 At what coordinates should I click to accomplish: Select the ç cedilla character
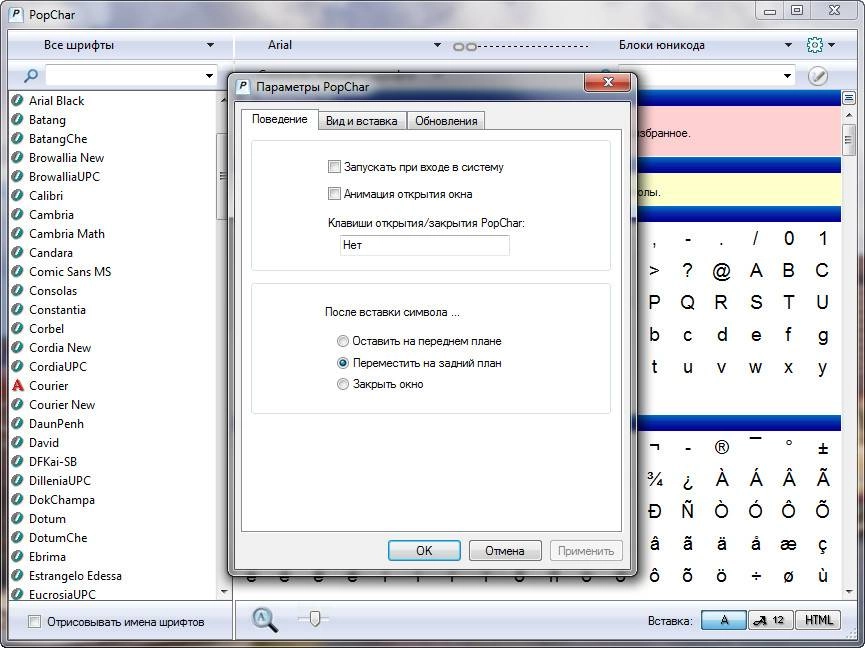(x=823, y=545)
